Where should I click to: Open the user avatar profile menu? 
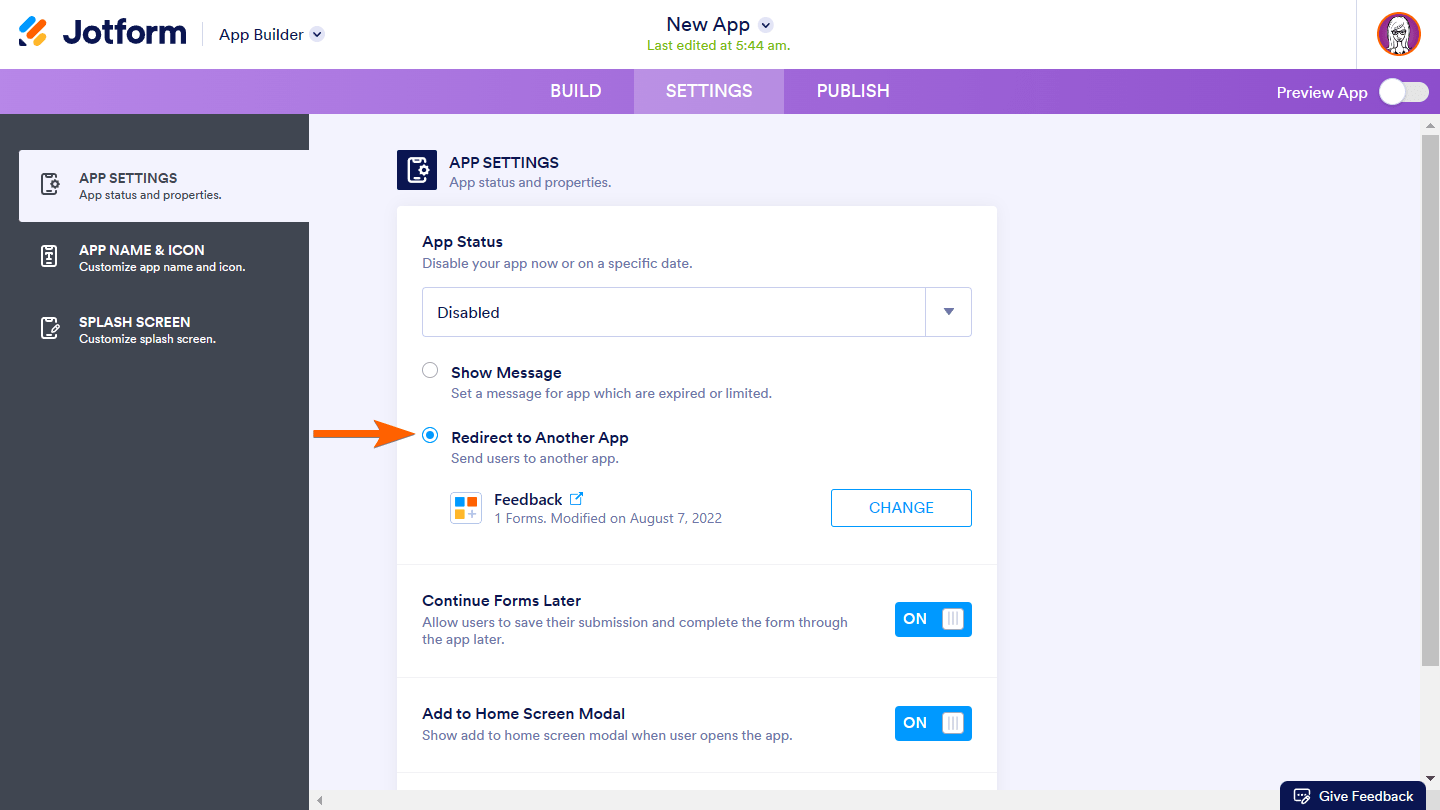click(1398, 34)
